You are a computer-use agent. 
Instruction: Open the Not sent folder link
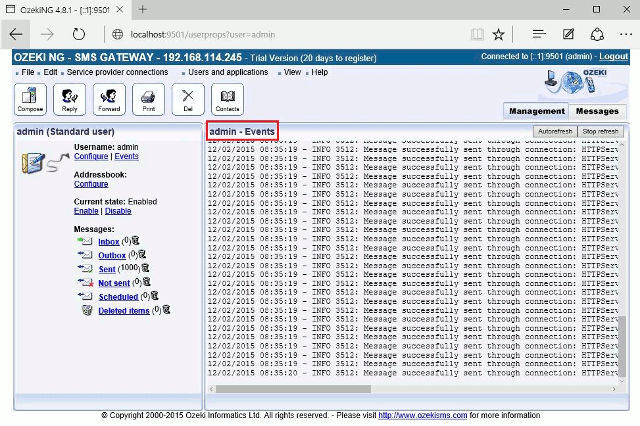114,283
